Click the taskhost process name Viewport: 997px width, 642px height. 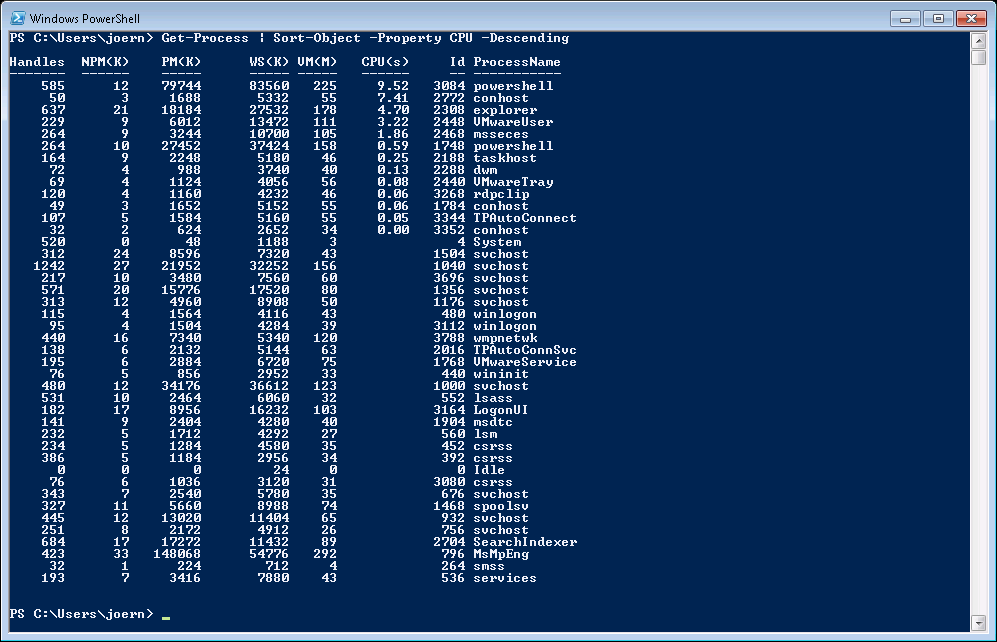(x=505, y=158)
